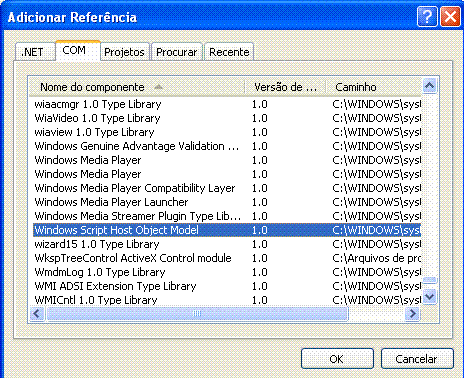
Task: Click the horizontal scrollbar left arrow
Action: (x=37, y=313)
